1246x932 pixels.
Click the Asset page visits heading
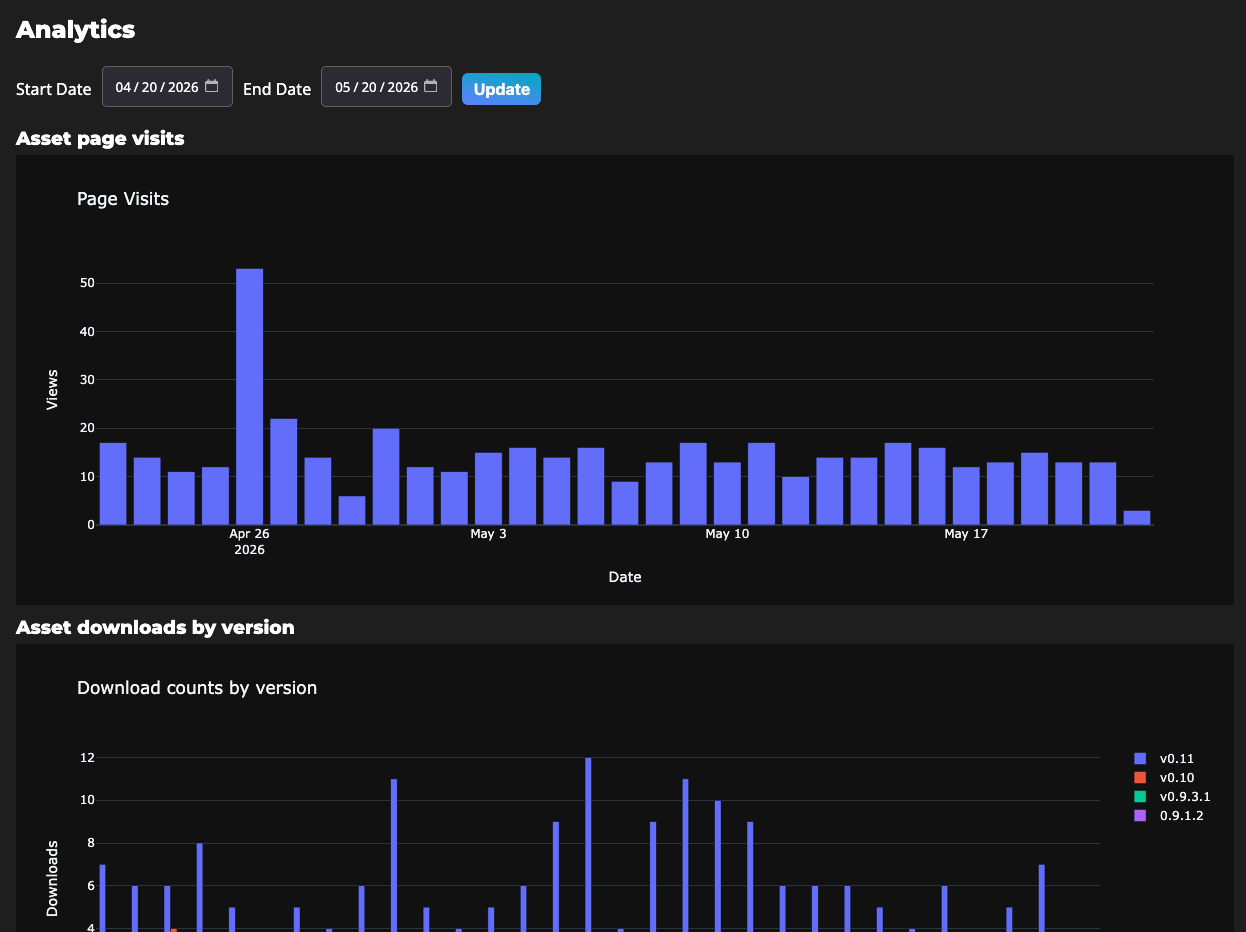click(100, 138)
